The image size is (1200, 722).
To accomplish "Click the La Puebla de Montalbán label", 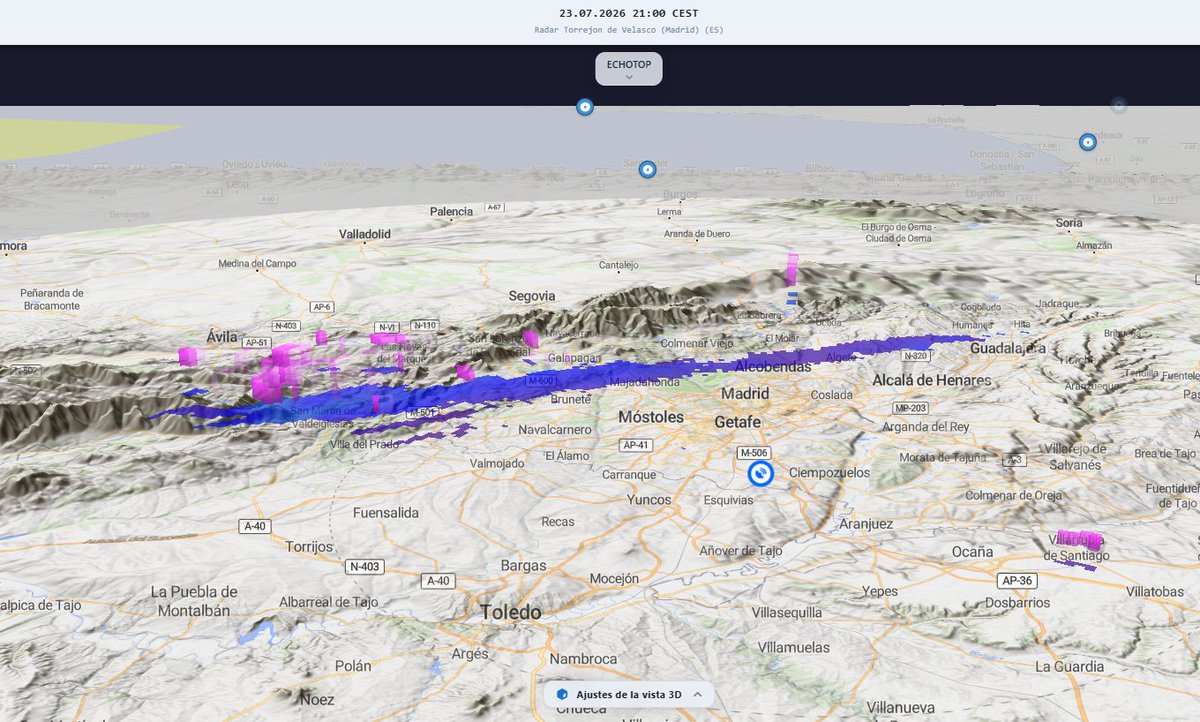I will coord(194,600).
